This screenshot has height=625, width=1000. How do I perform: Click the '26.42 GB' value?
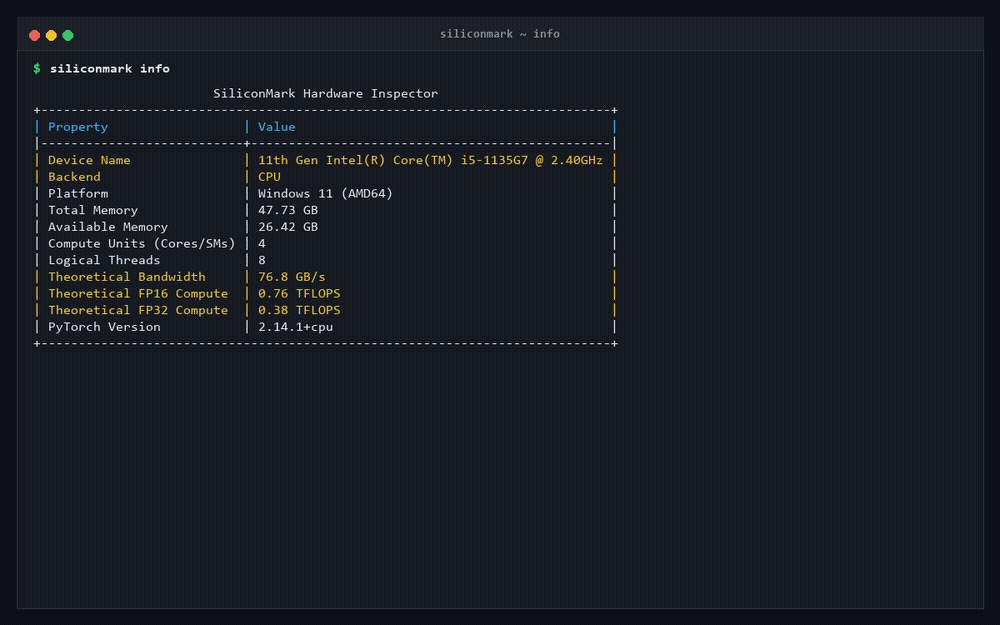pyautogui.click(x=288, y=226)
